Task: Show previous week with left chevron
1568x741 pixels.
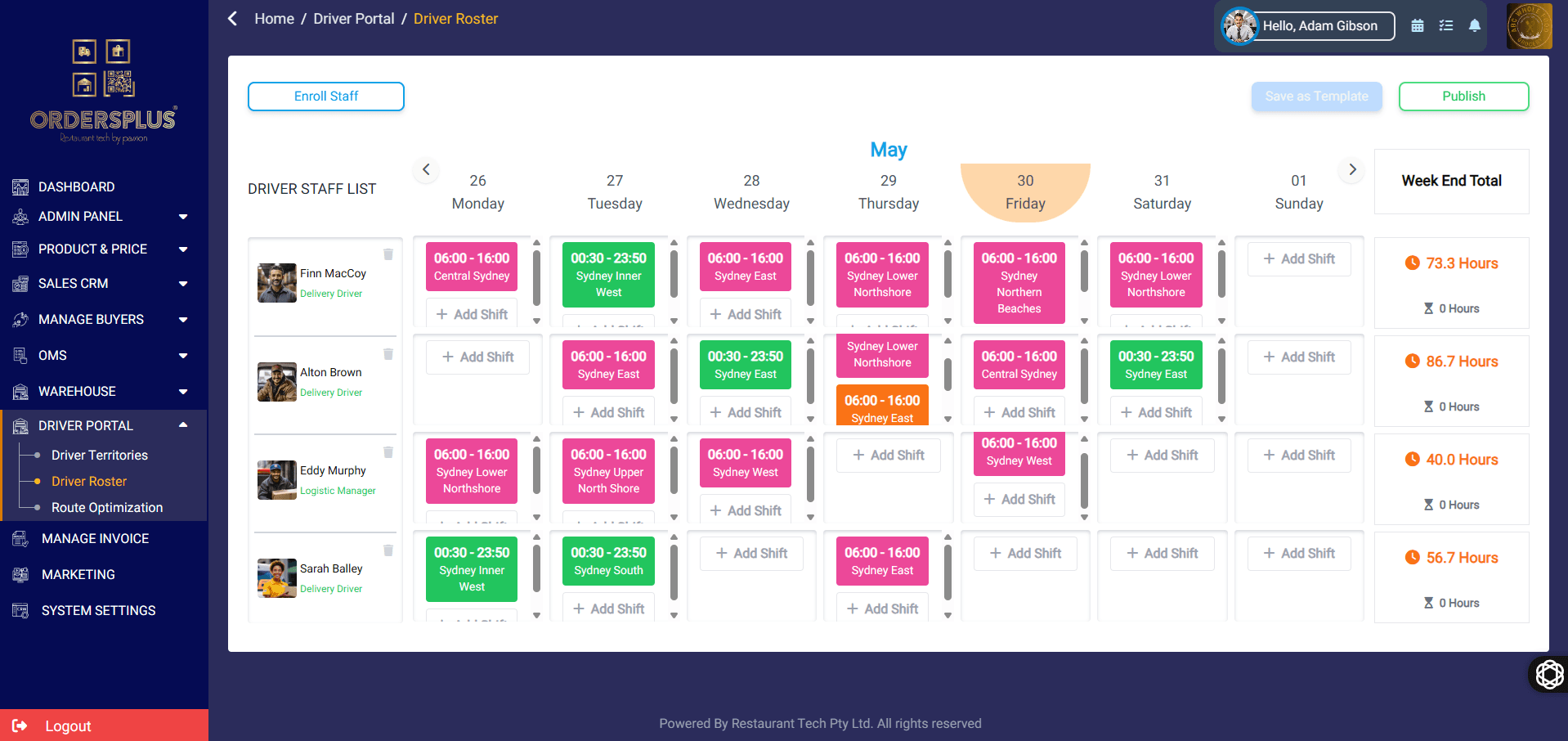Action: pyautogui.click(x=426, y=169)
